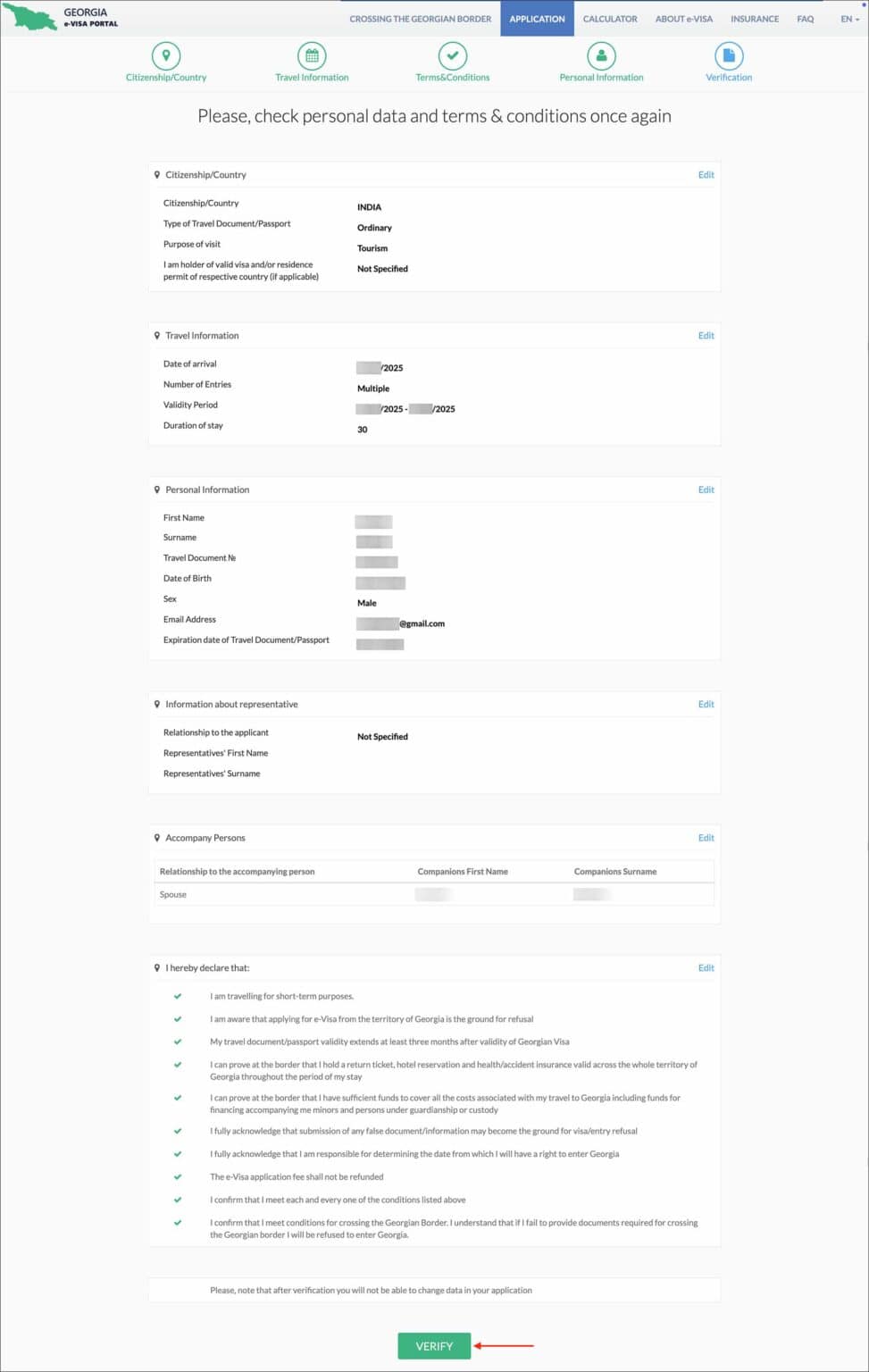This screenshot has height=1372, width=869.
Task: Open the Calculator menu item
Action: (610, 19)
